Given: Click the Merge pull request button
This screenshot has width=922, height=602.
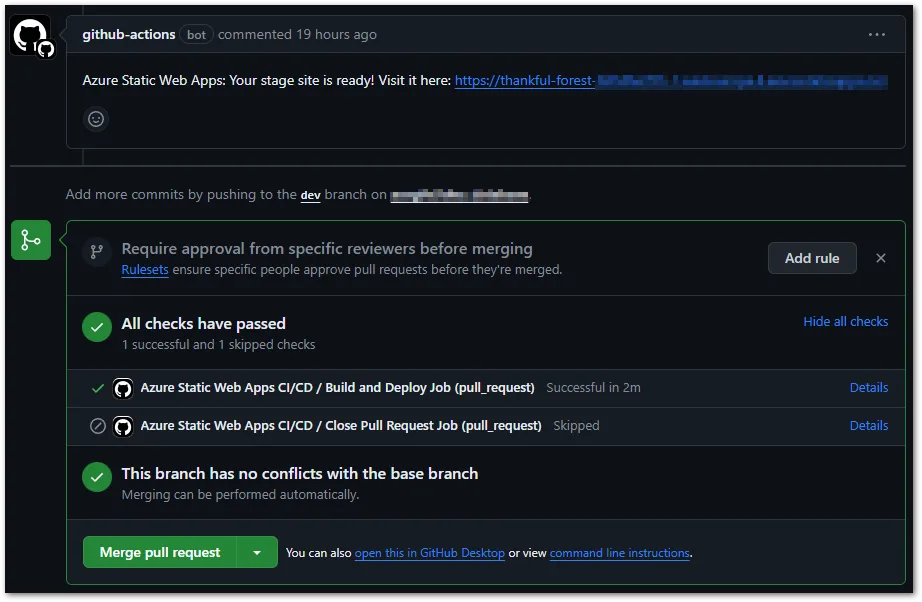Looking at the screenshot, I should 159,553.
